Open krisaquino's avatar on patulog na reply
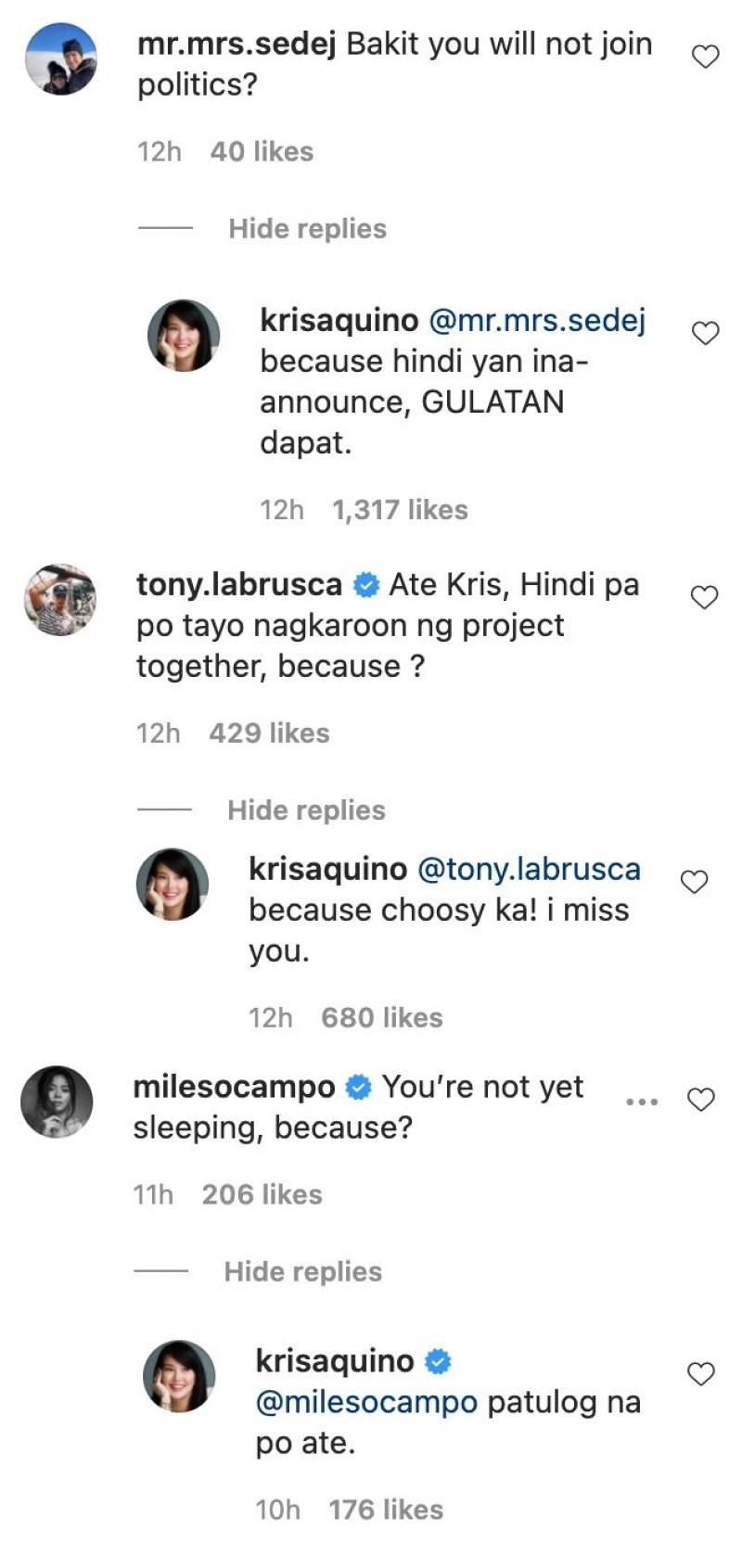Screen dimensions: 742x1568 point(179,1375)
